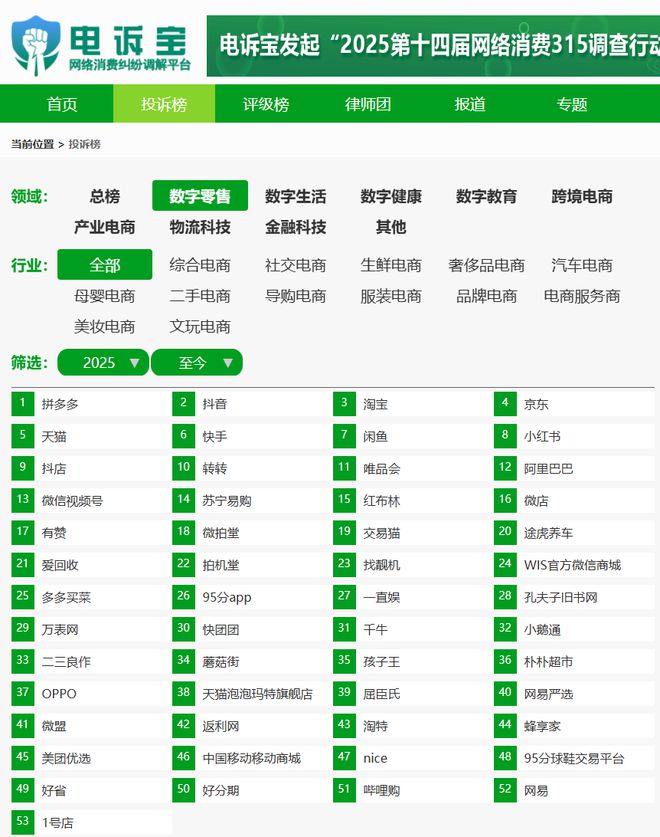
Task: Click the number 8 badge for 小红书
Action: coord(505,436)
